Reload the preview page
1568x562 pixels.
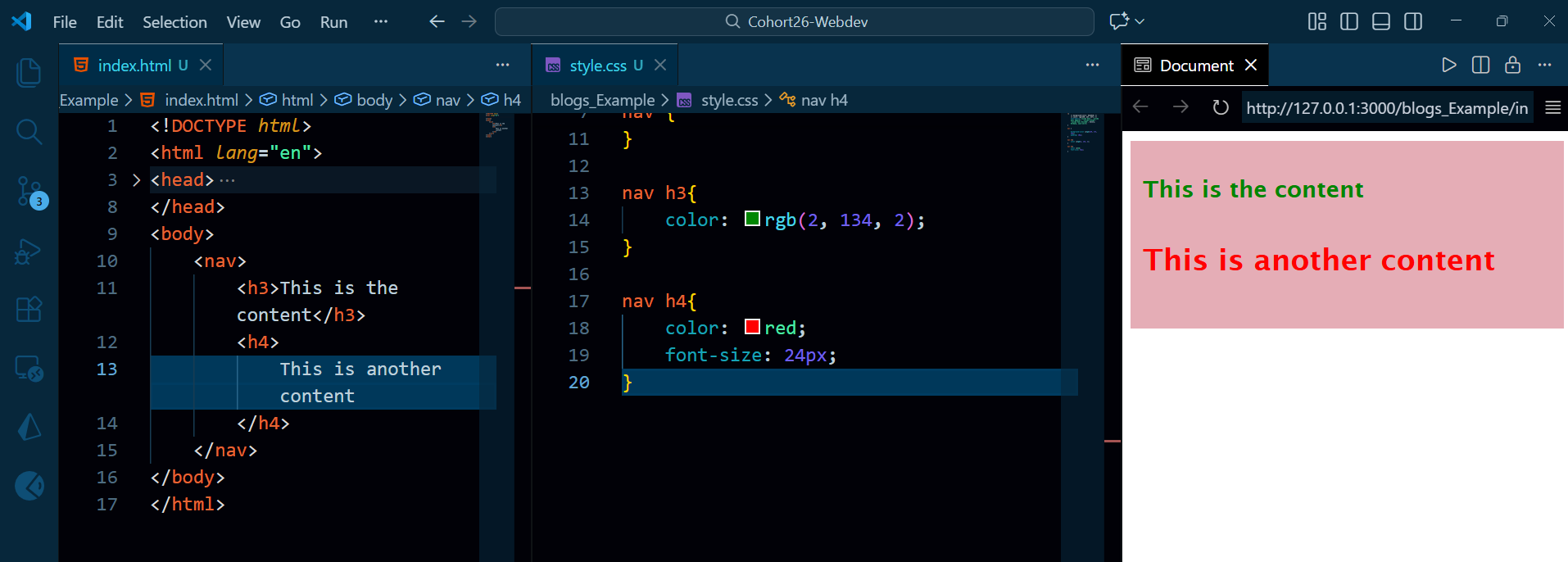pos(1221,107)
